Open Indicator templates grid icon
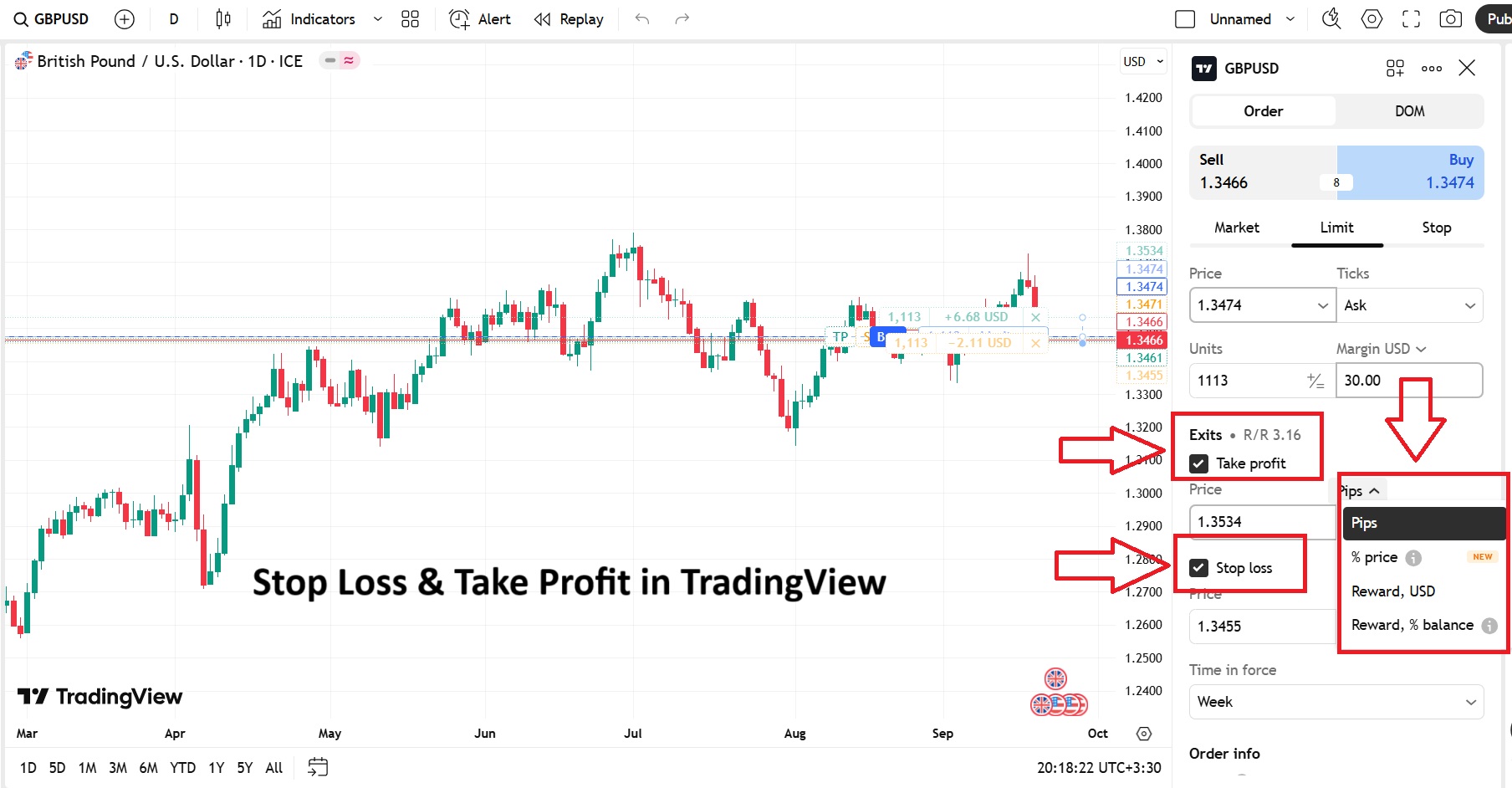Viewport: 1512px width, 788px height. [409, 18]
